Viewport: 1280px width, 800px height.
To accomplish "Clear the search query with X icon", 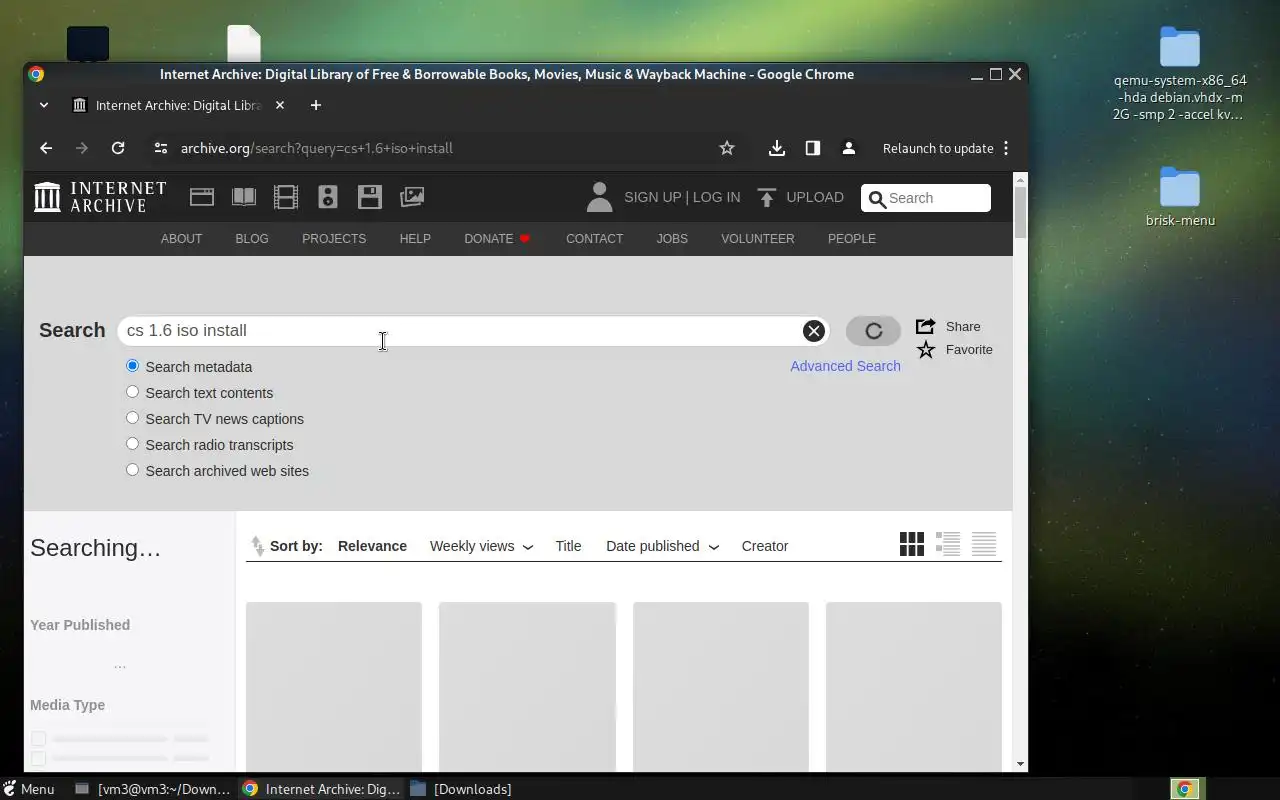I will [x=814, y=331].
